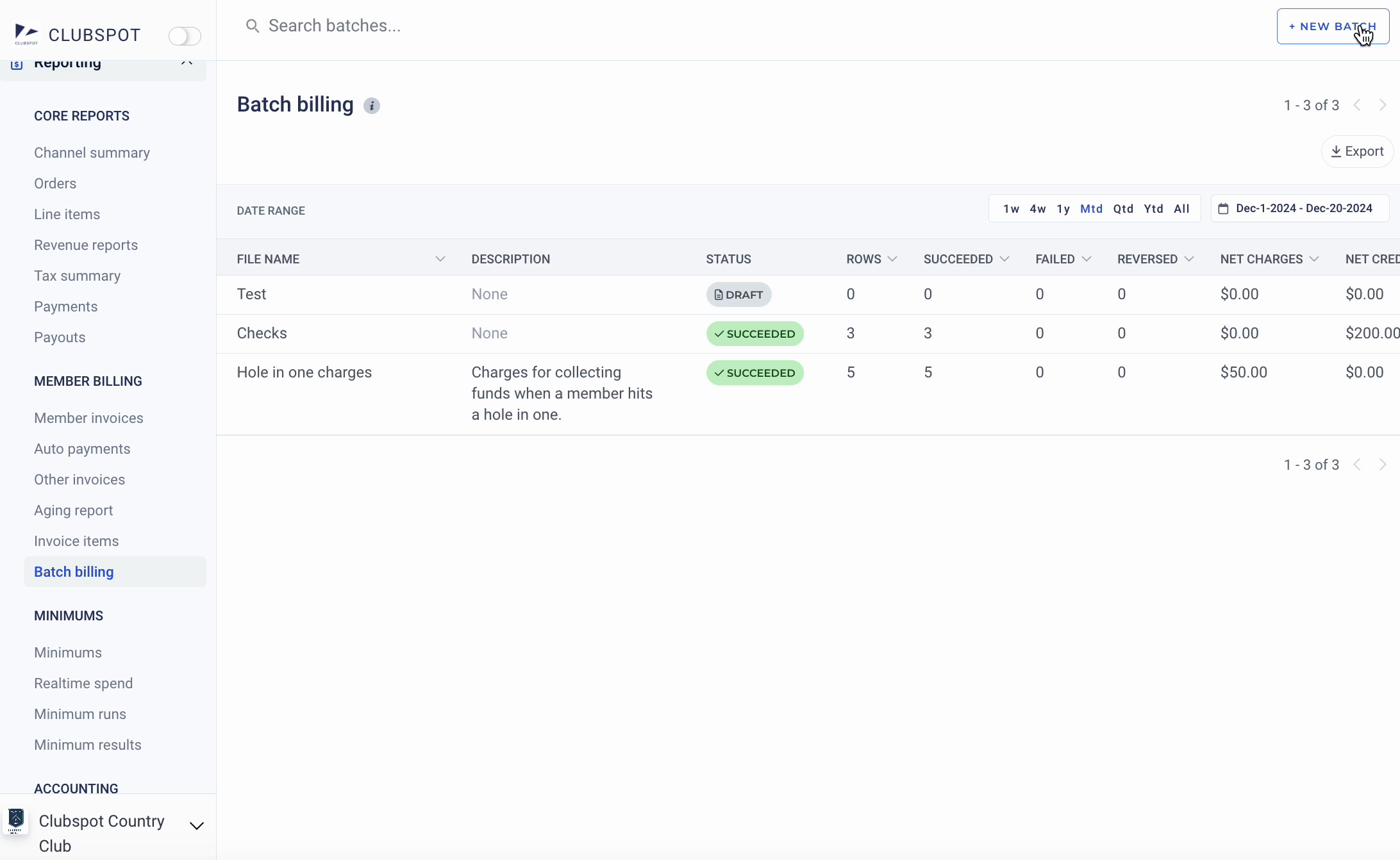Open calendar date range picker
The height and width of the screenshot is (860, 1400).
coord(1299,209)
